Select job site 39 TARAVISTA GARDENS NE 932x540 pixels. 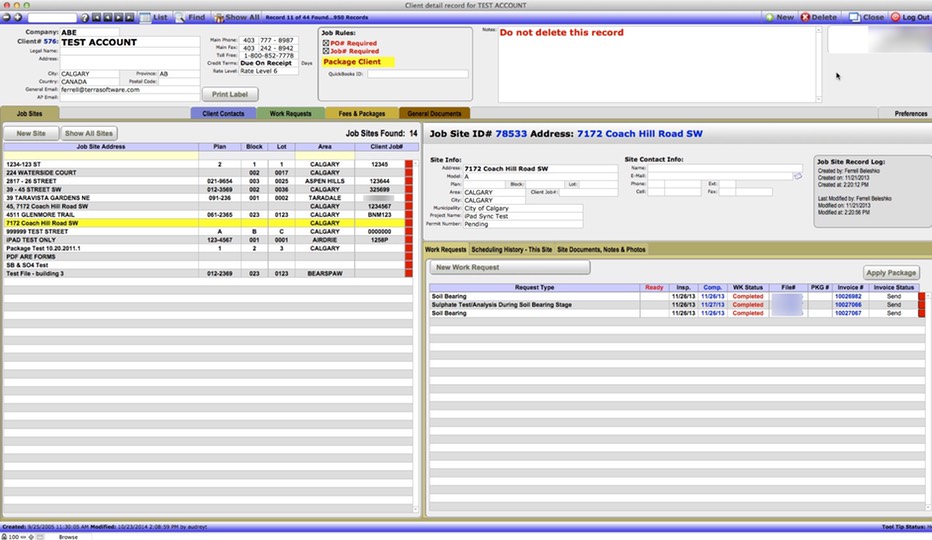[x=204, y=197]
